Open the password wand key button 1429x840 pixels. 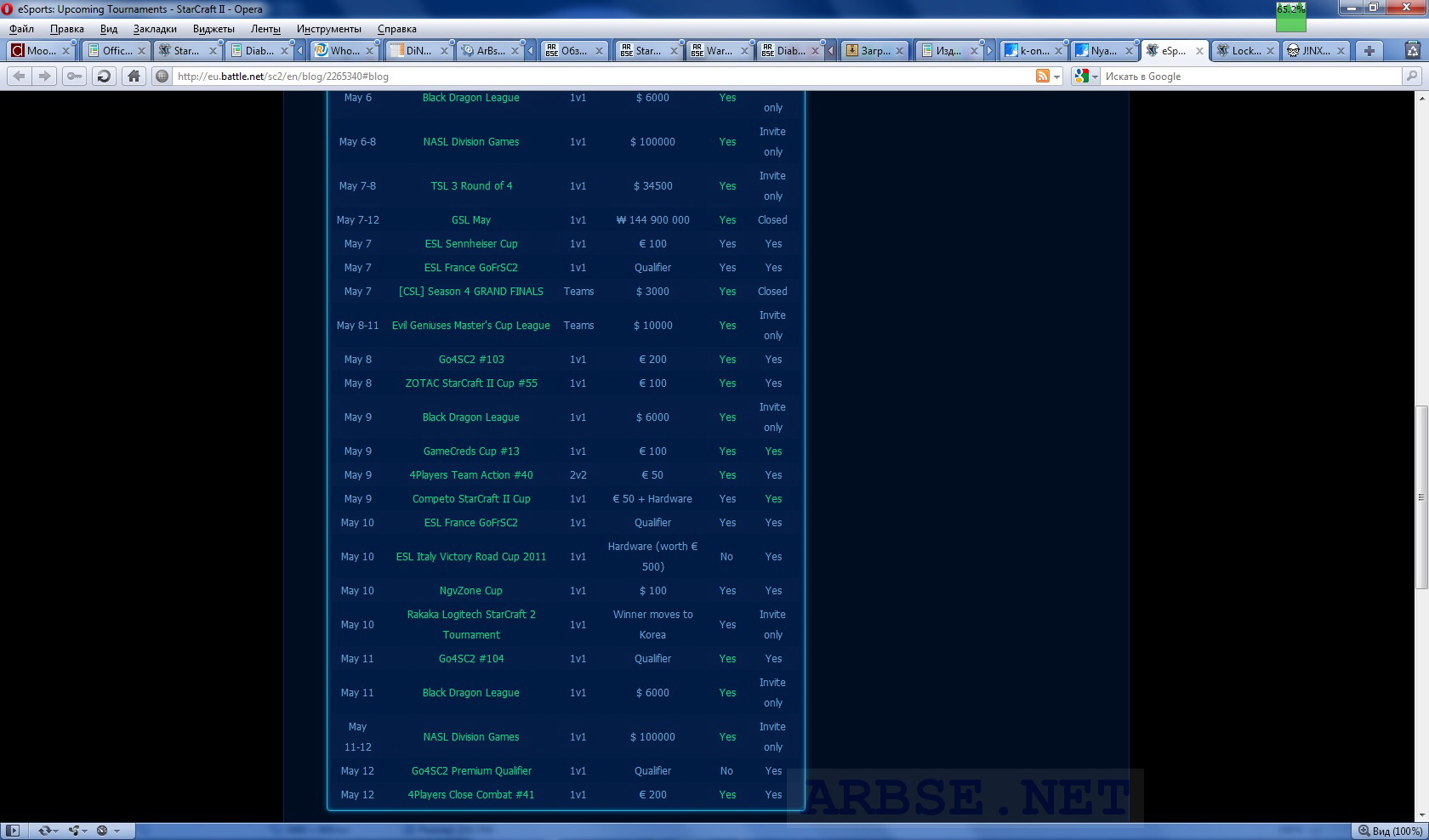[75, 77]
